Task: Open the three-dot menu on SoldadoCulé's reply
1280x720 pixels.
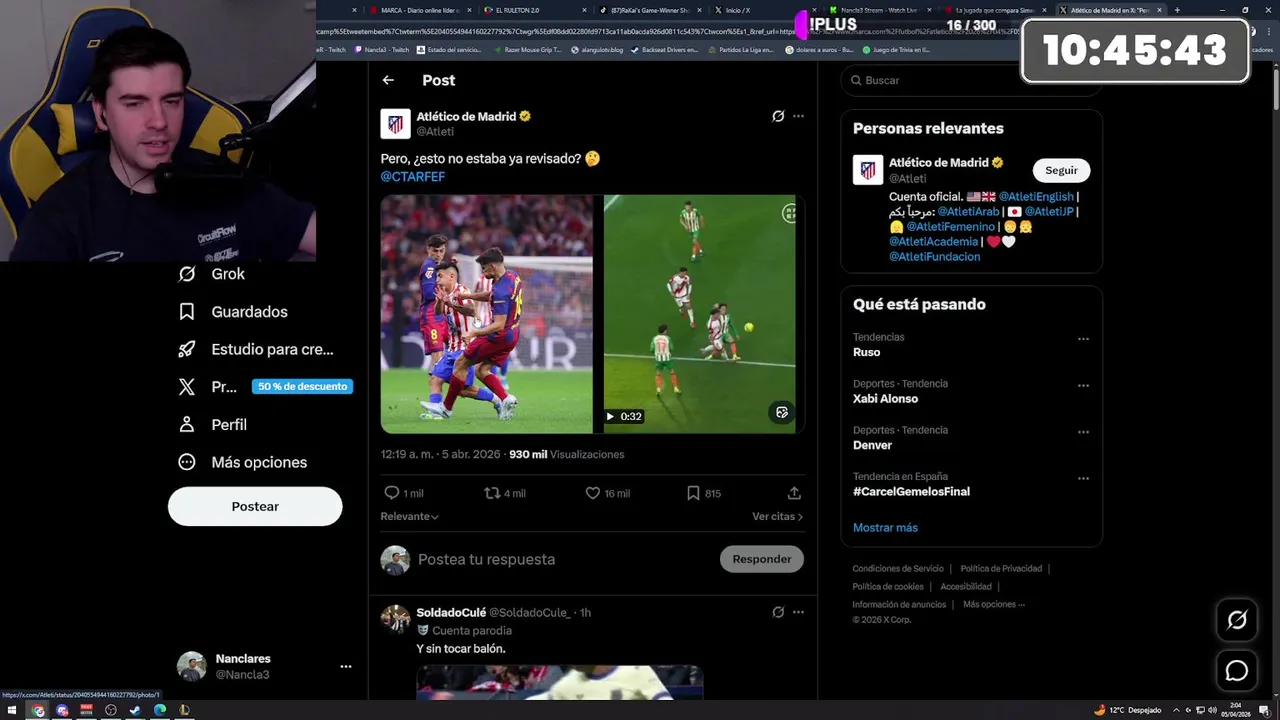Action: (798, 612)
